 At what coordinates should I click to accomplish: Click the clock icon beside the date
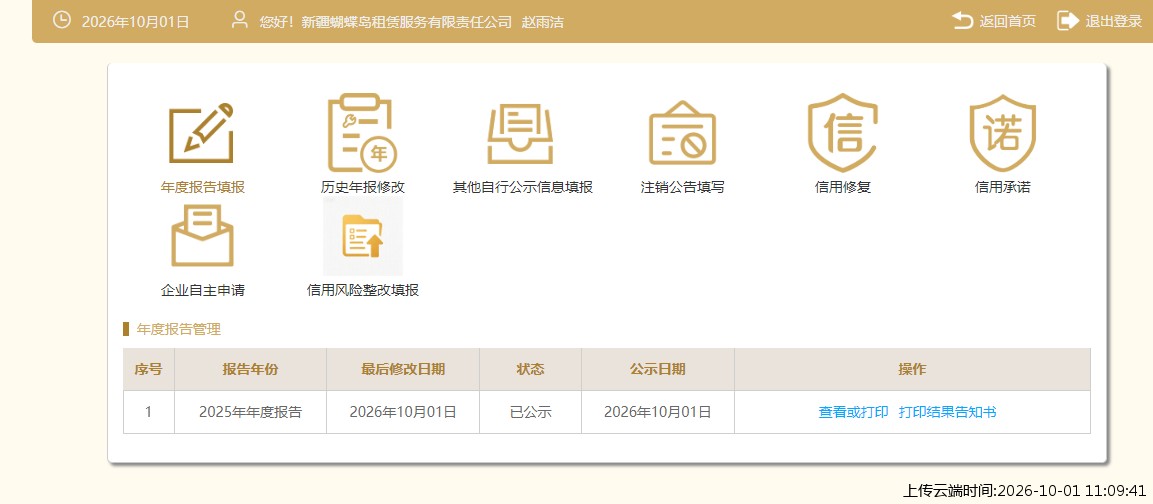[62, 21]
